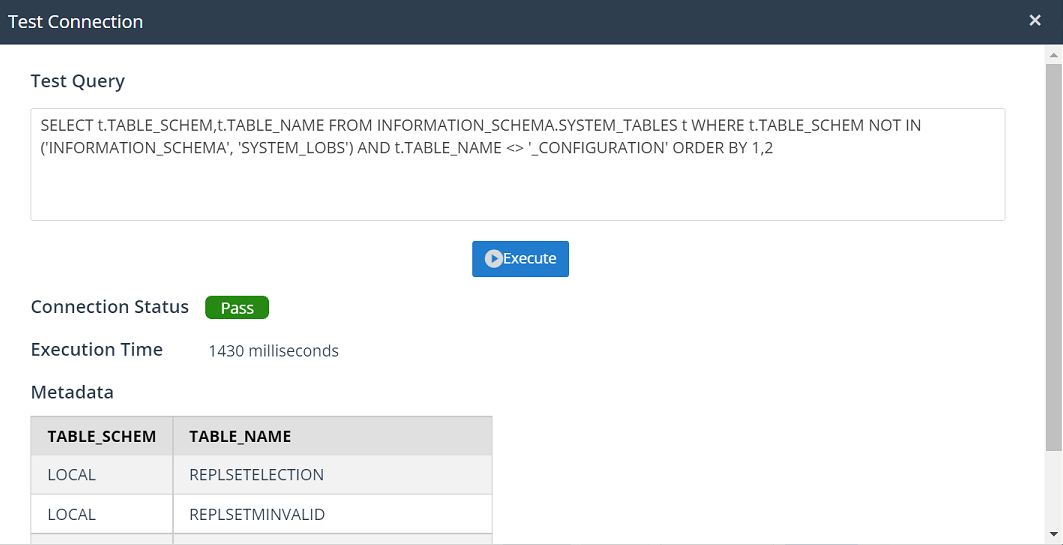Click the scrollbar up arrow
This screenshot has height=545, width=1063.
pos(1053,55)
